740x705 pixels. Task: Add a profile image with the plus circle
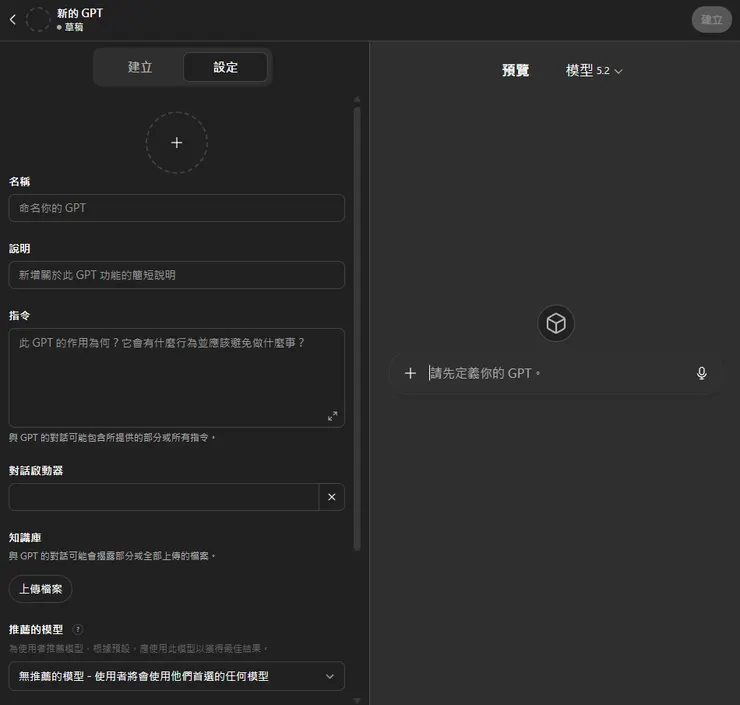tap(177, 143)
